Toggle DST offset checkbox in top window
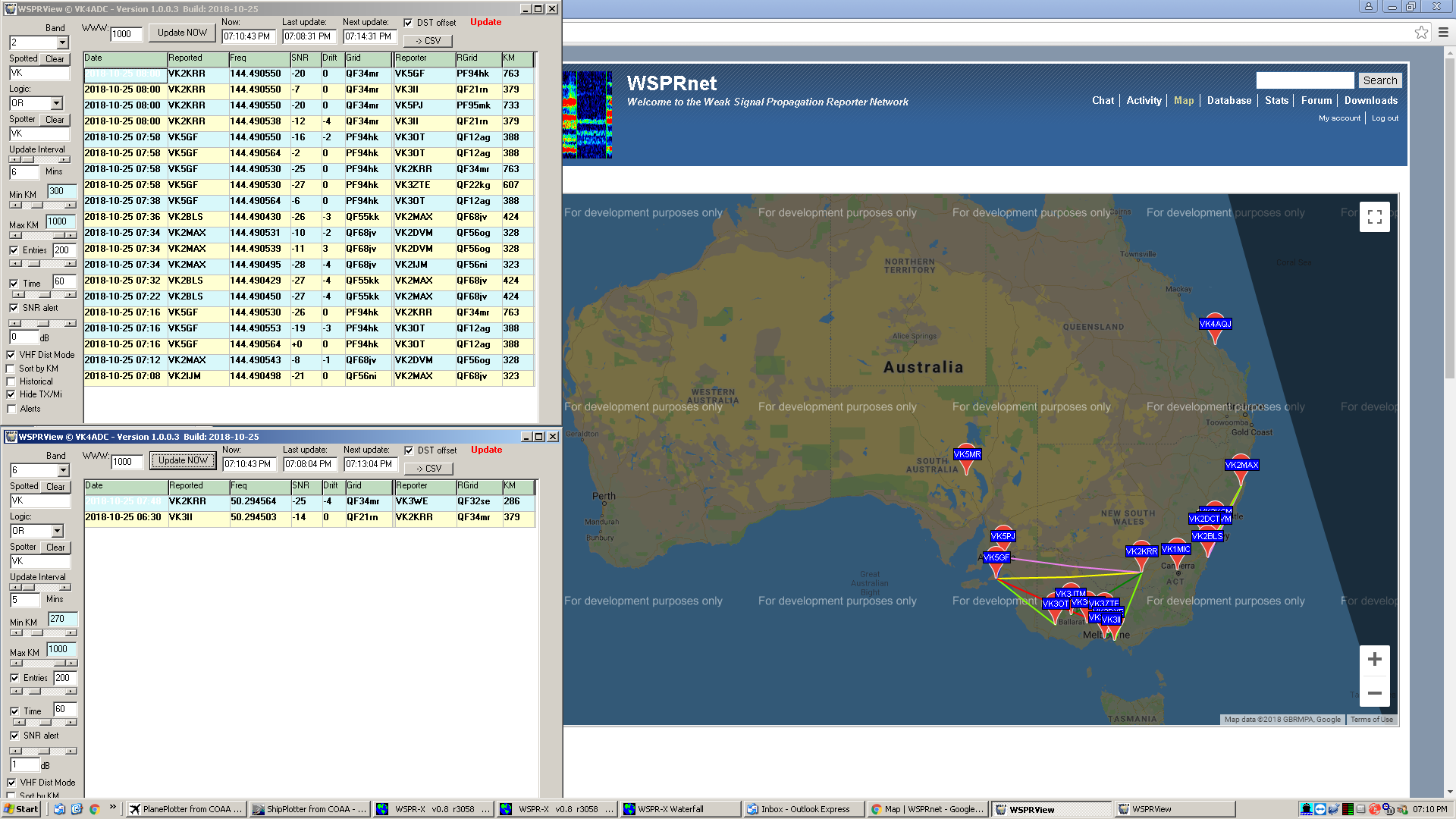The image size is (1456, 819). pos(408,23)
